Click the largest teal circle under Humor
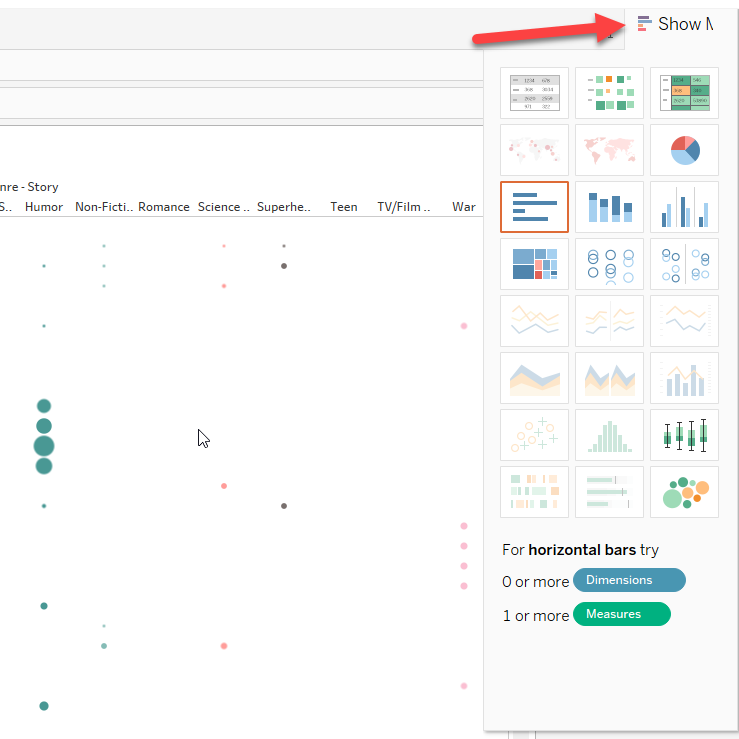 pos(44,446)
